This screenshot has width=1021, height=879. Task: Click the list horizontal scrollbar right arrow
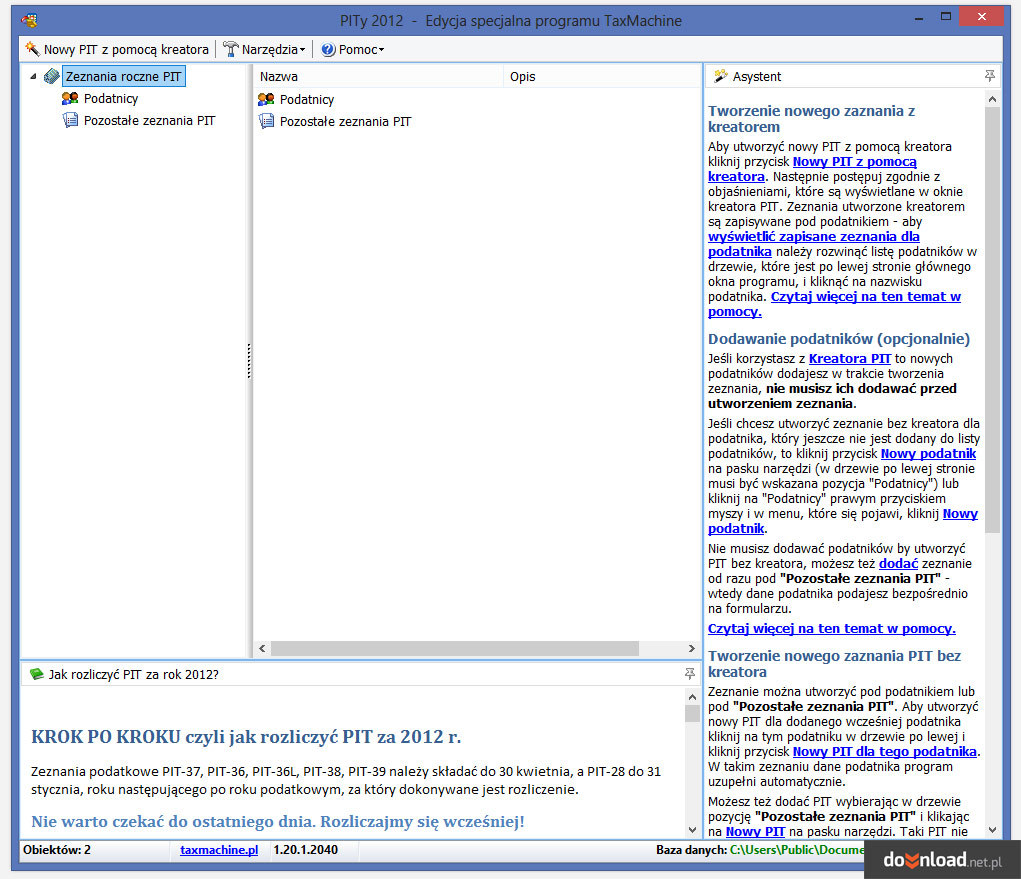tap(692, 649)
